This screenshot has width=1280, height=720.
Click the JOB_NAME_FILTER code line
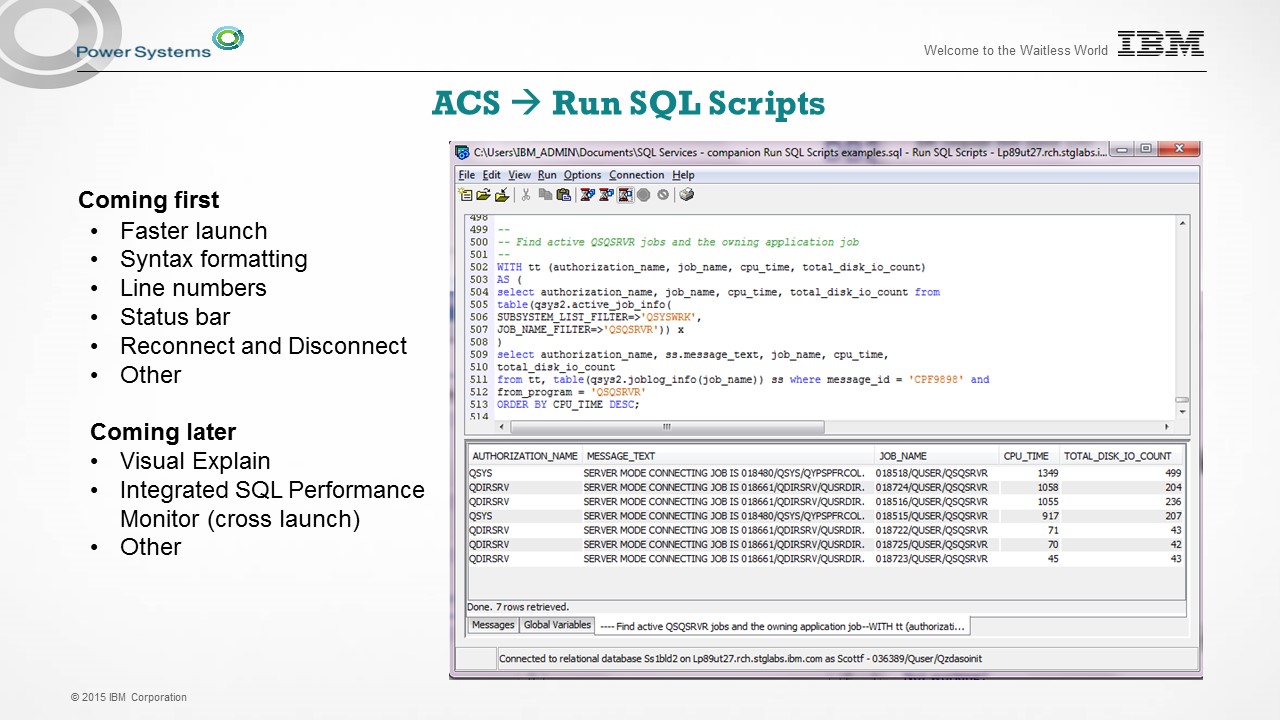[x=591, y=329]
